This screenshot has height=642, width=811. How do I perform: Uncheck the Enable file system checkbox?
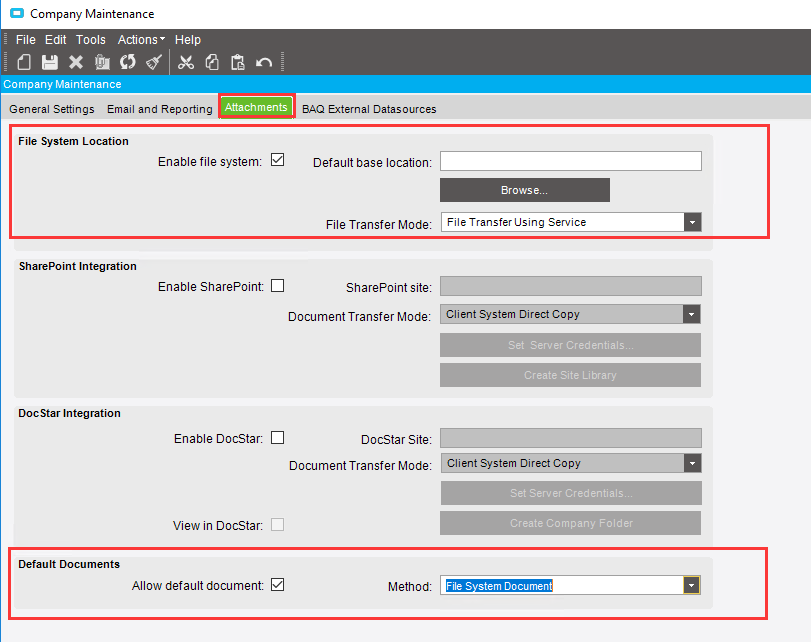278,160
